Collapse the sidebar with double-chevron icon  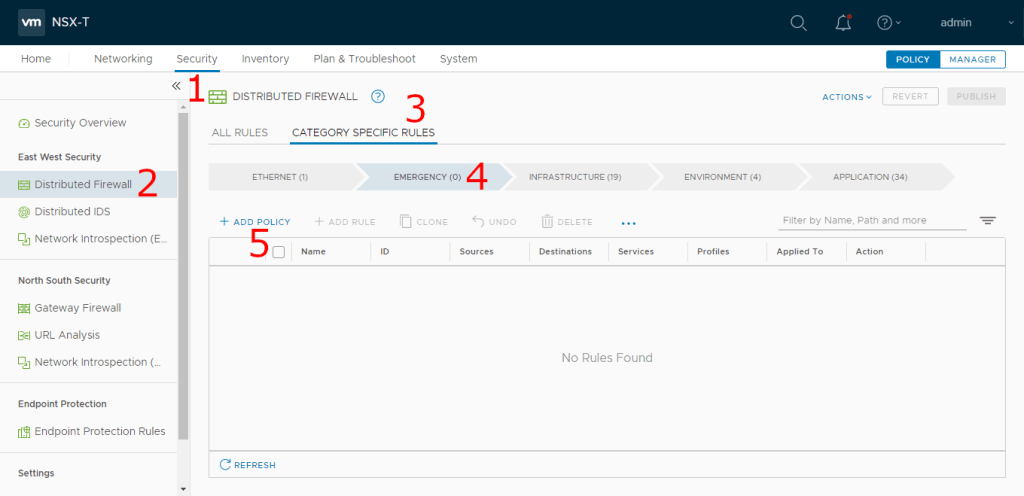pyautogui.click(x=176, y=86)
